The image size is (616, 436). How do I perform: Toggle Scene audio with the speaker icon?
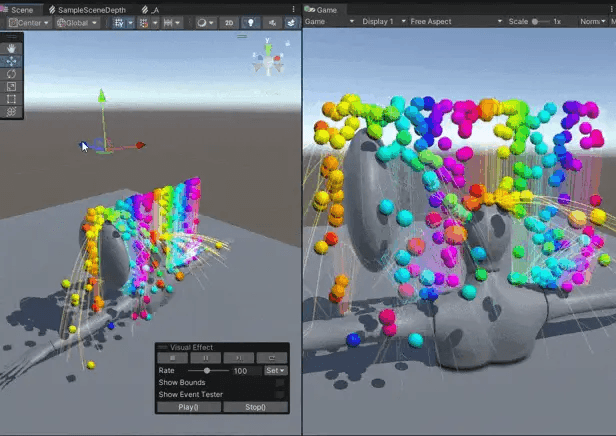pos(271,22)
